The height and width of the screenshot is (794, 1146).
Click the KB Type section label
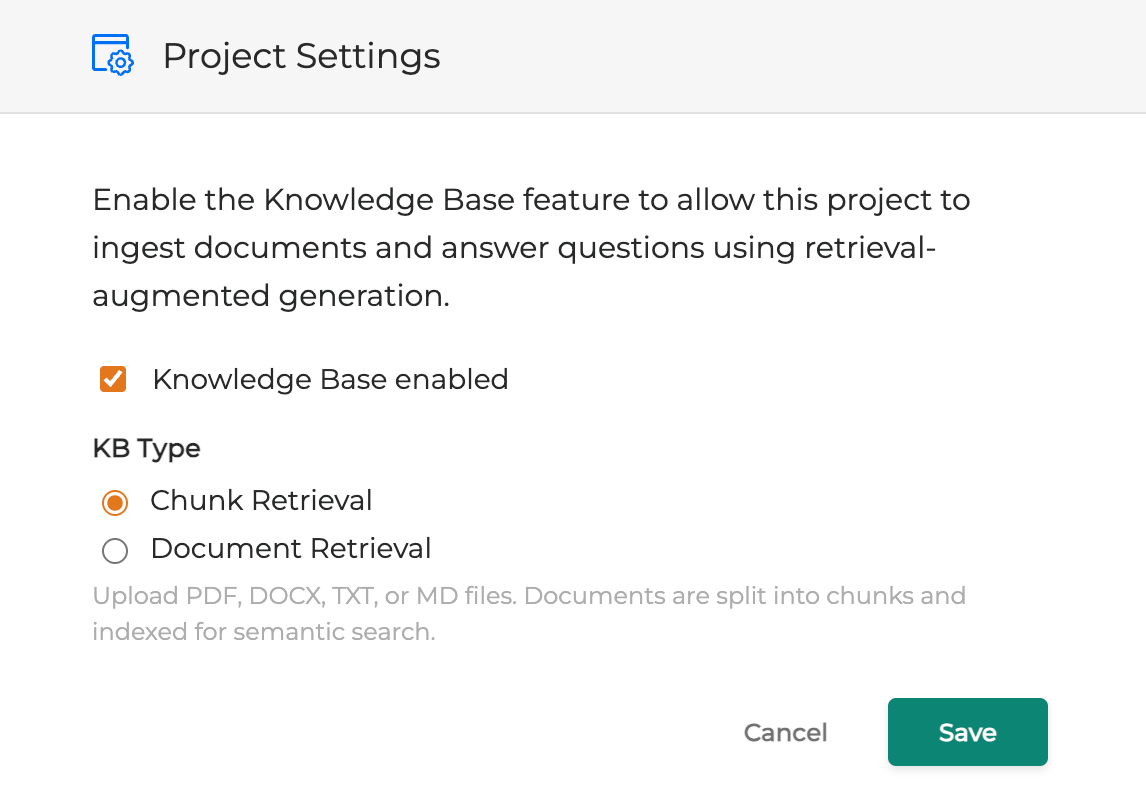(146, 449)
